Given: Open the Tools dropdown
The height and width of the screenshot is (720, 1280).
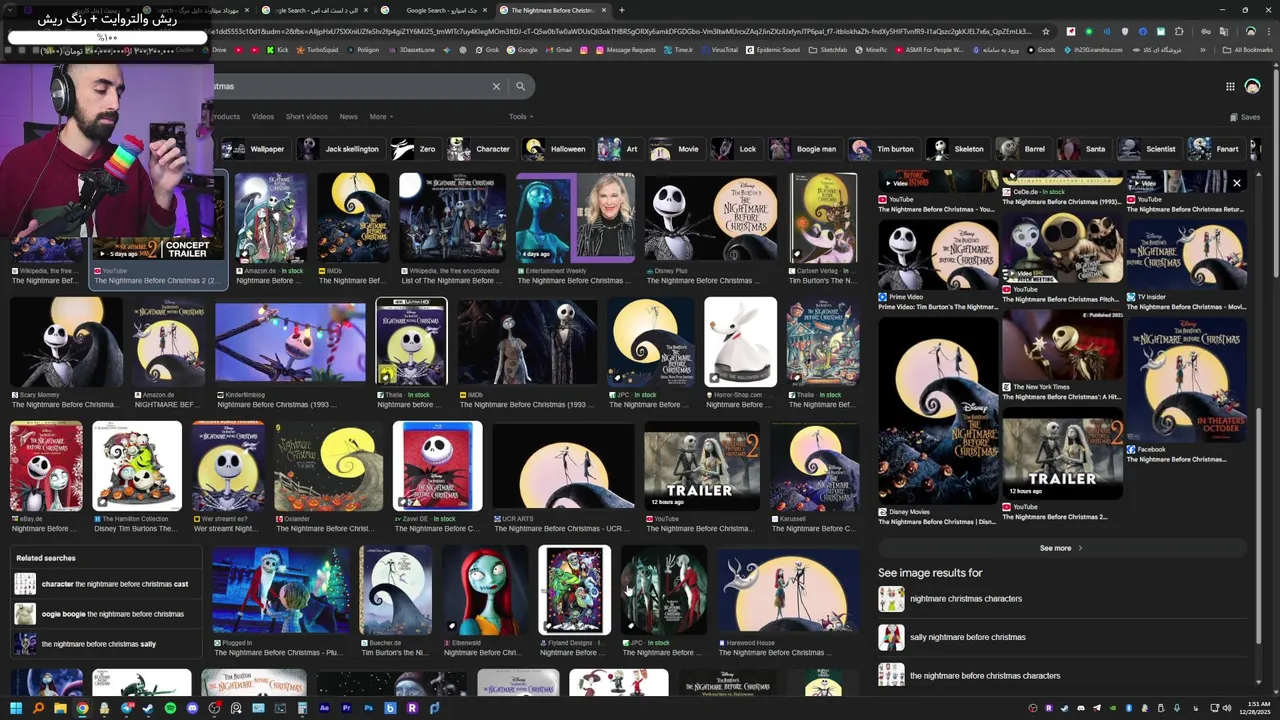Looking at the screenshot, I should 520,117.
